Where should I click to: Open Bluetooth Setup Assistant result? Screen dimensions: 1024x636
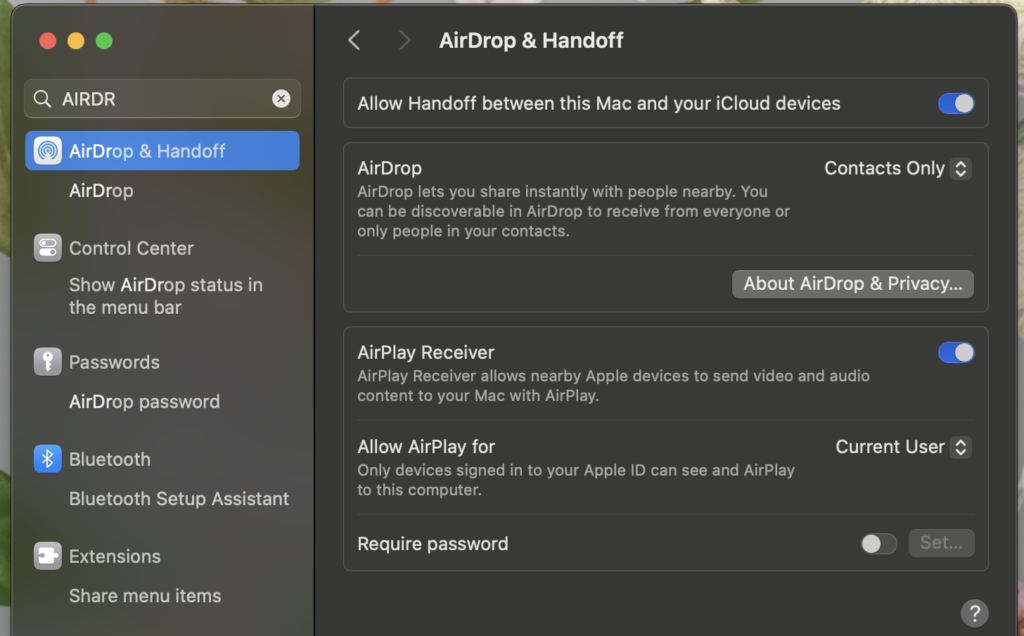click(178, 499)
